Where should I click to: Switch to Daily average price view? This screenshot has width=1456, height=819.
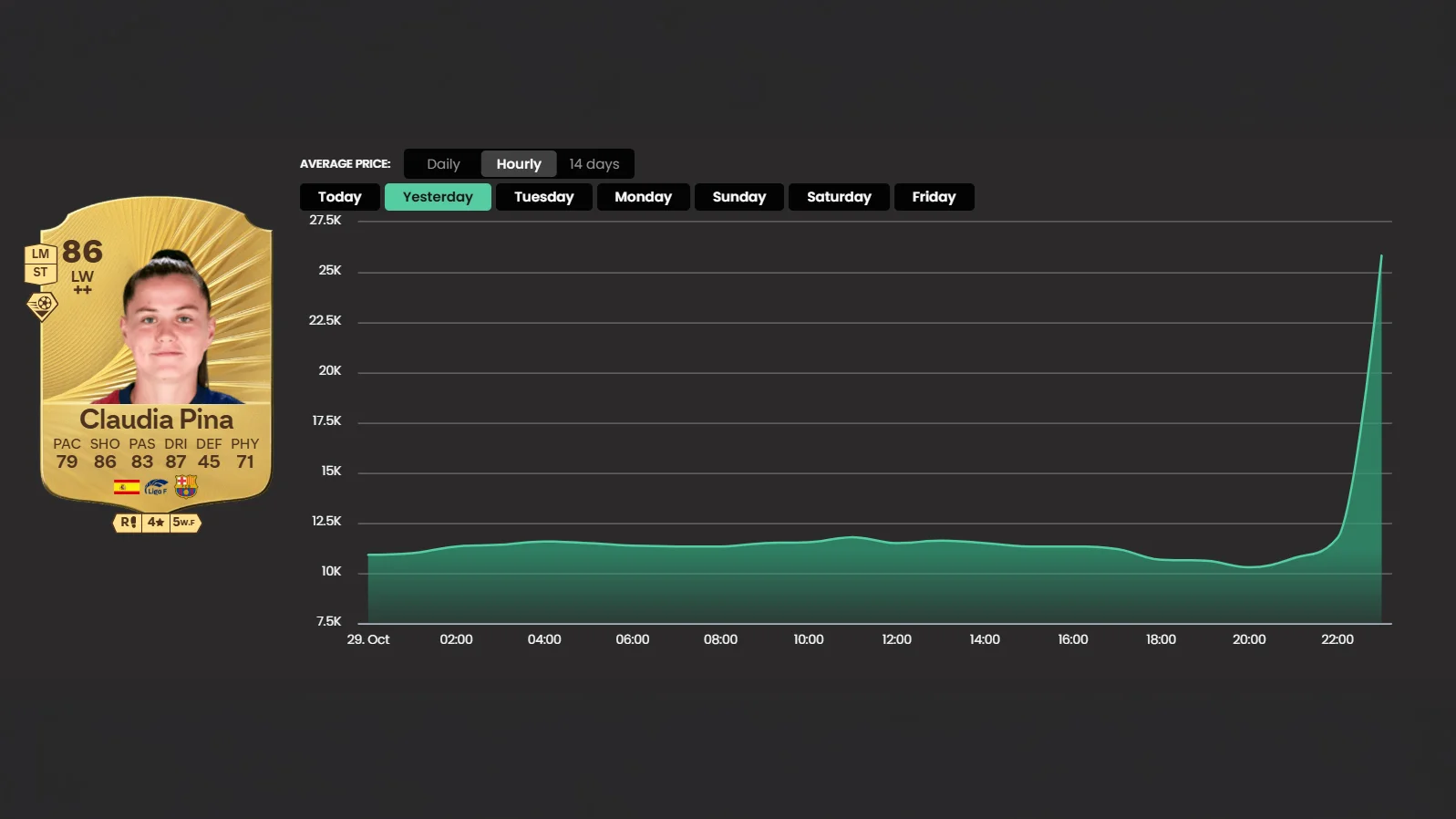click(x=443, y=164)
